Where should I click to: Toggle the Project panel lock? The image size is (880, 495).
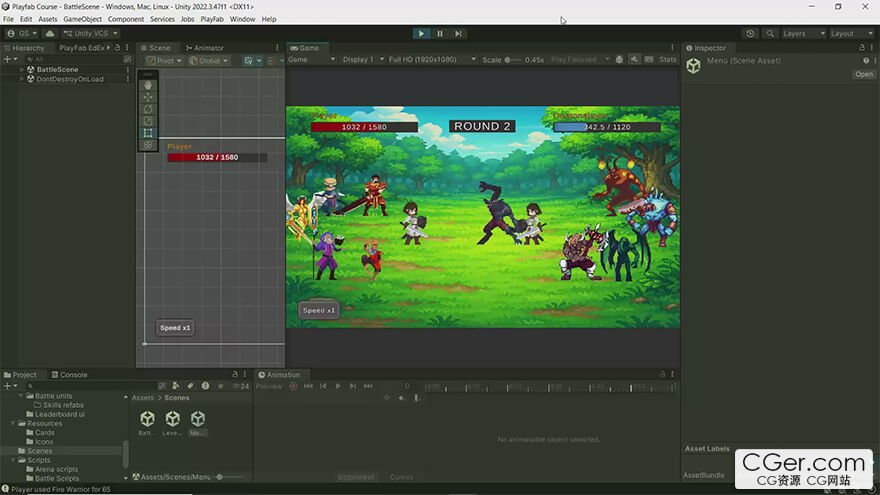235,374
